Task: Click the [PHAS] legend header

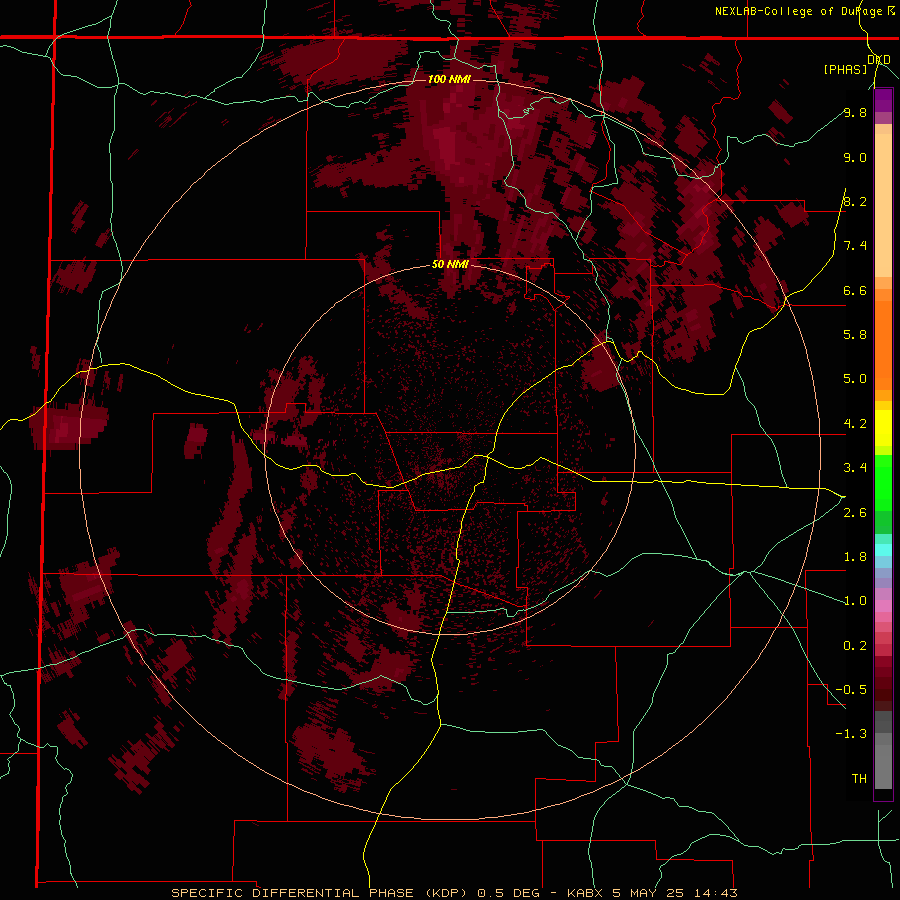Action: (x=845, y=69)
